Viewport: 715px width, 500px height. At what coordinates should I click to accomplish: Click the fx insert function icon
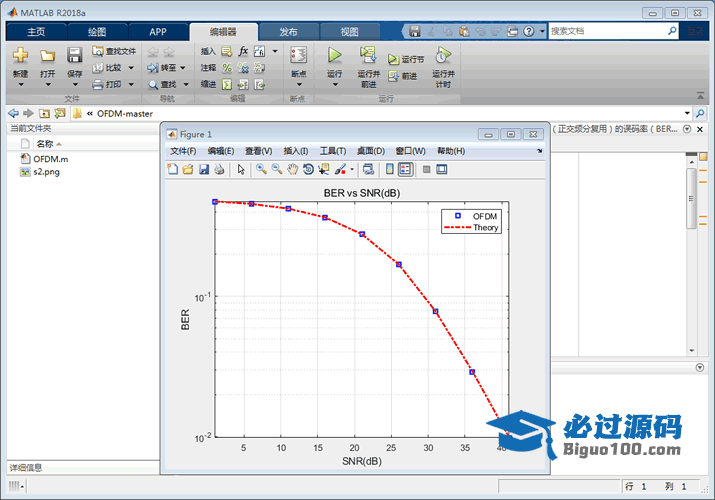[x=244, y=51]
